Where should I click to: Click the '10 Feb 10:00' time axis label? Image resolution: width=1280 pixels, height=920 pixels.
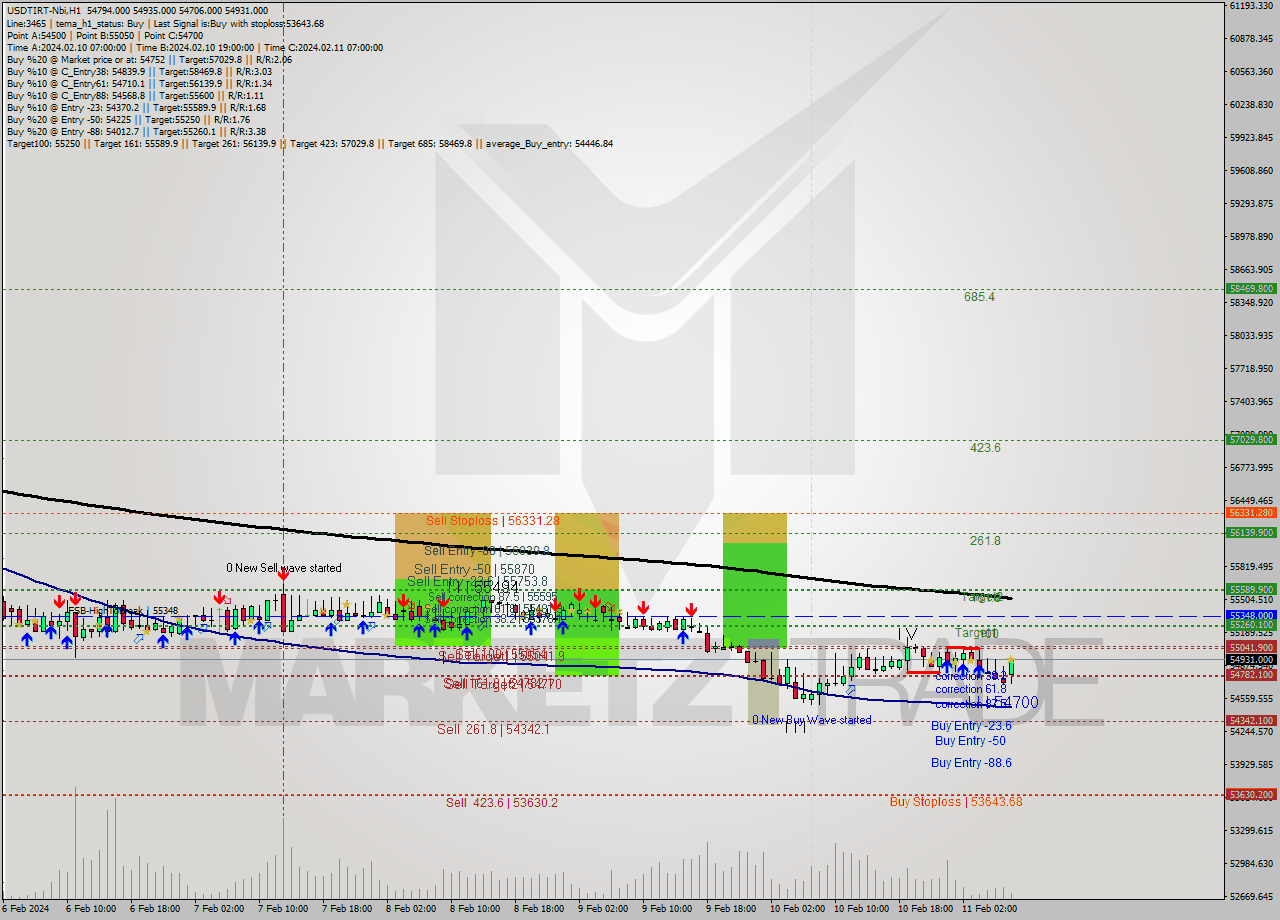pos(861,909)
